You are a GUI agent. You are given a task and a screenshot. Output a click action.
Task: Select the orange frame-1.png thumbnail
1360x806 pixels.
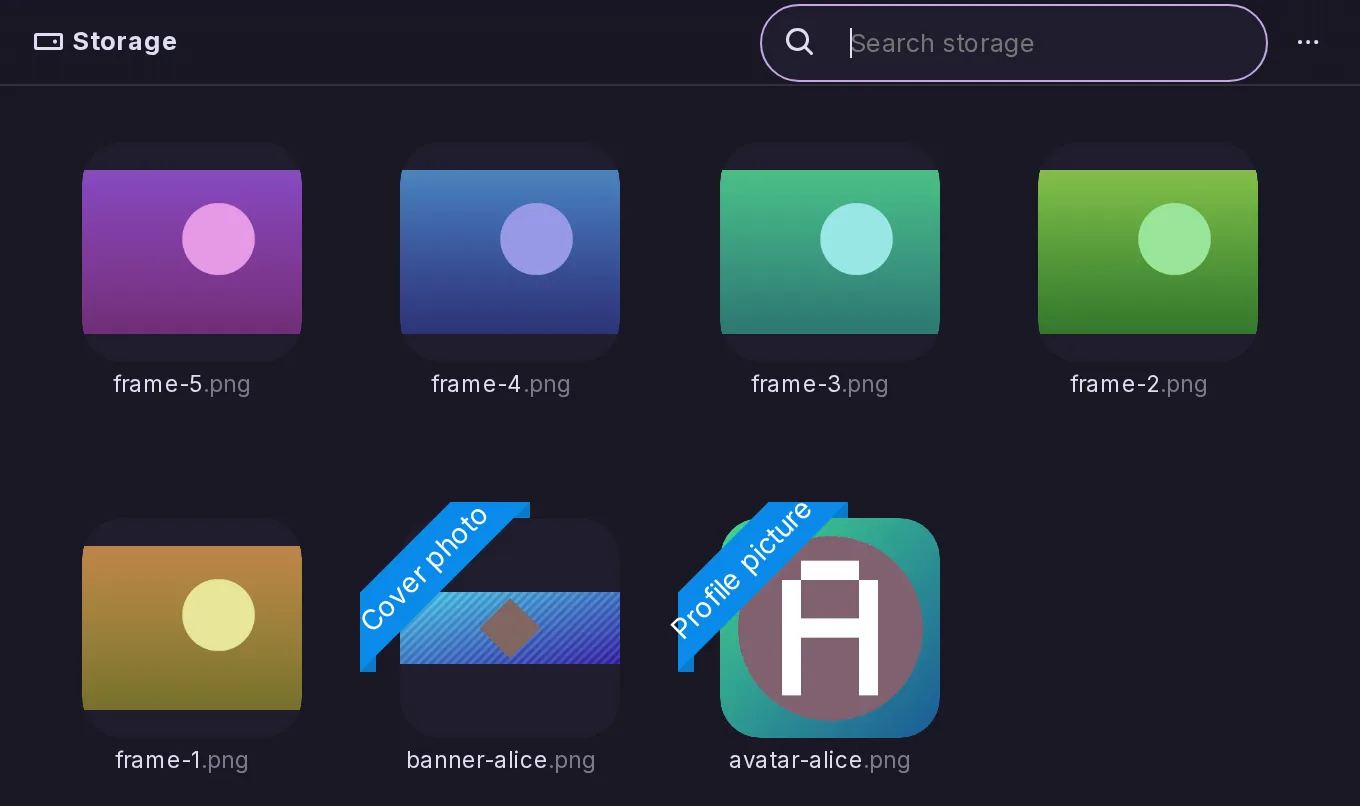point(192,627)
